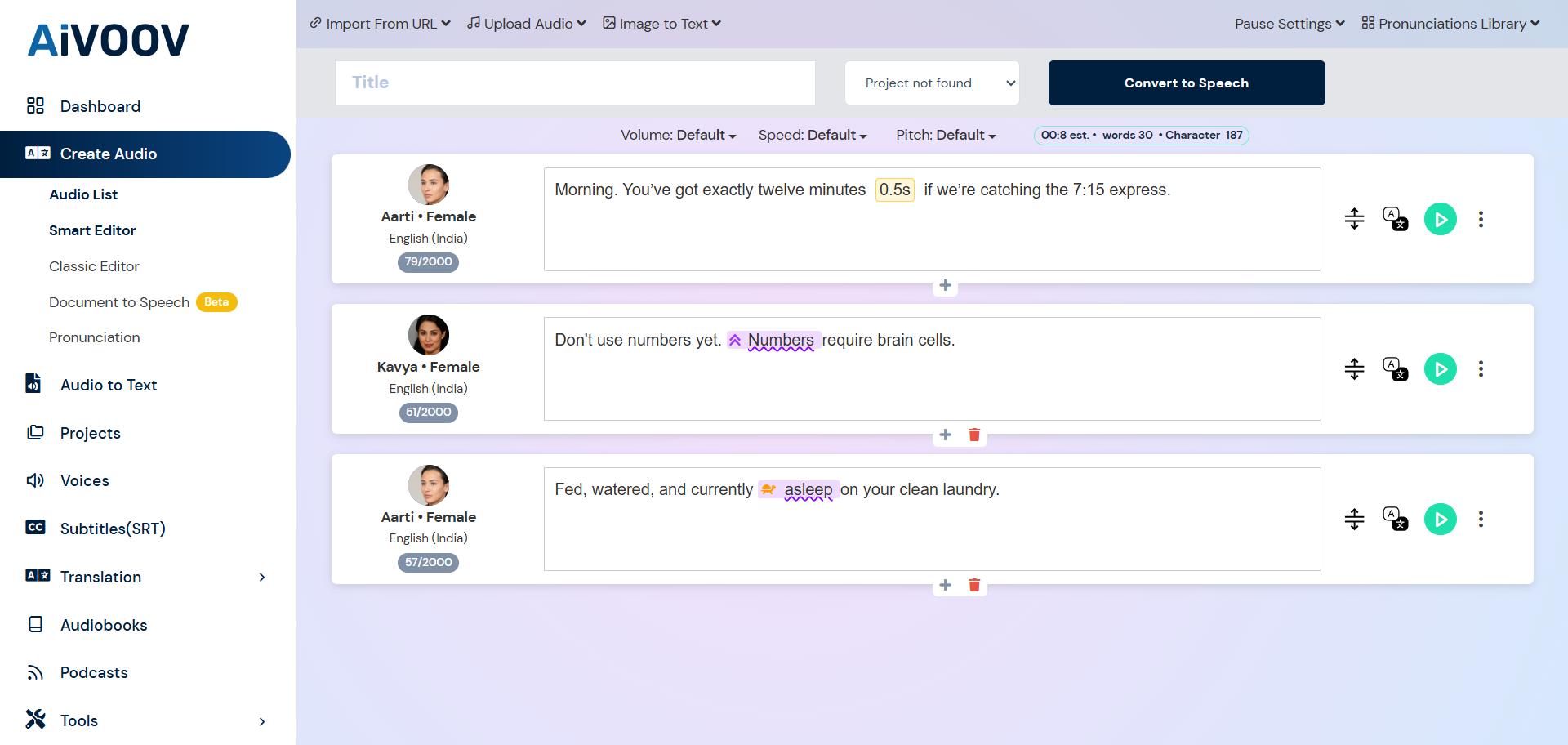This screenshot has height=745, width=1568.
Task: Click split icon on 'Fed, watered' block
Action: click(x=1354, y=520)
